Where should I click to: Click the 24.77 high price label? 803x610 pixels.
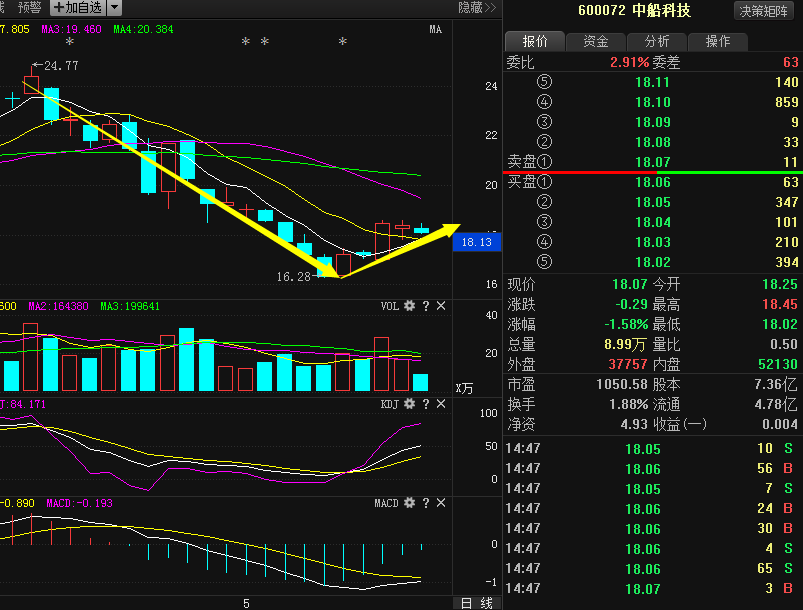click(61, 66)
